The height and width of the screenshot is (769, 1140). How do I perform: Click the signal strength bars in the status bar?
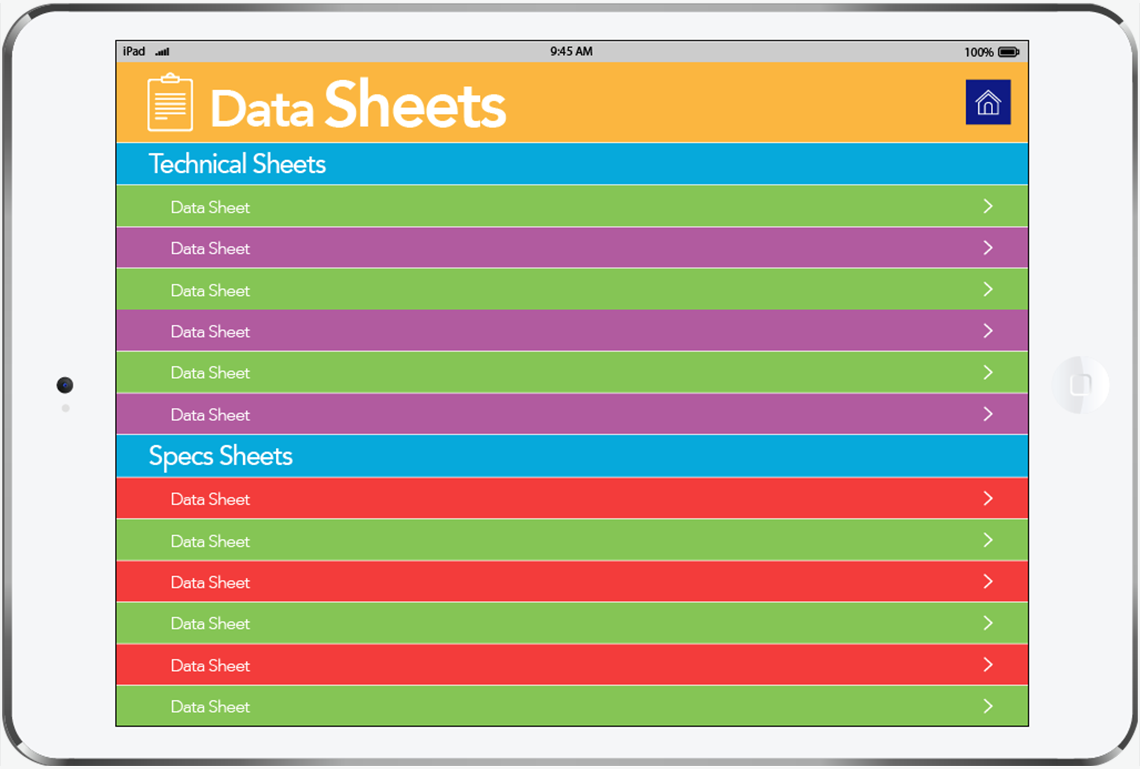pos(163,52)
